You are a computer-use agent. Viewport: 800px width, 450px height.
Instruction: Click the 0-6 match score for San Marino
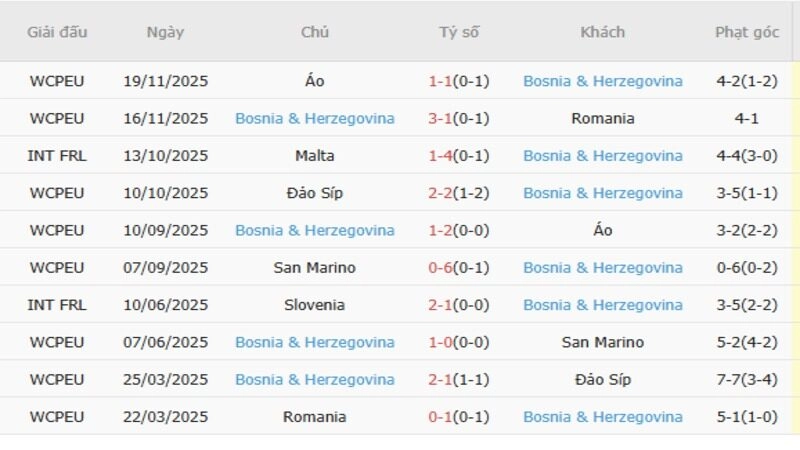click(440, 268)
